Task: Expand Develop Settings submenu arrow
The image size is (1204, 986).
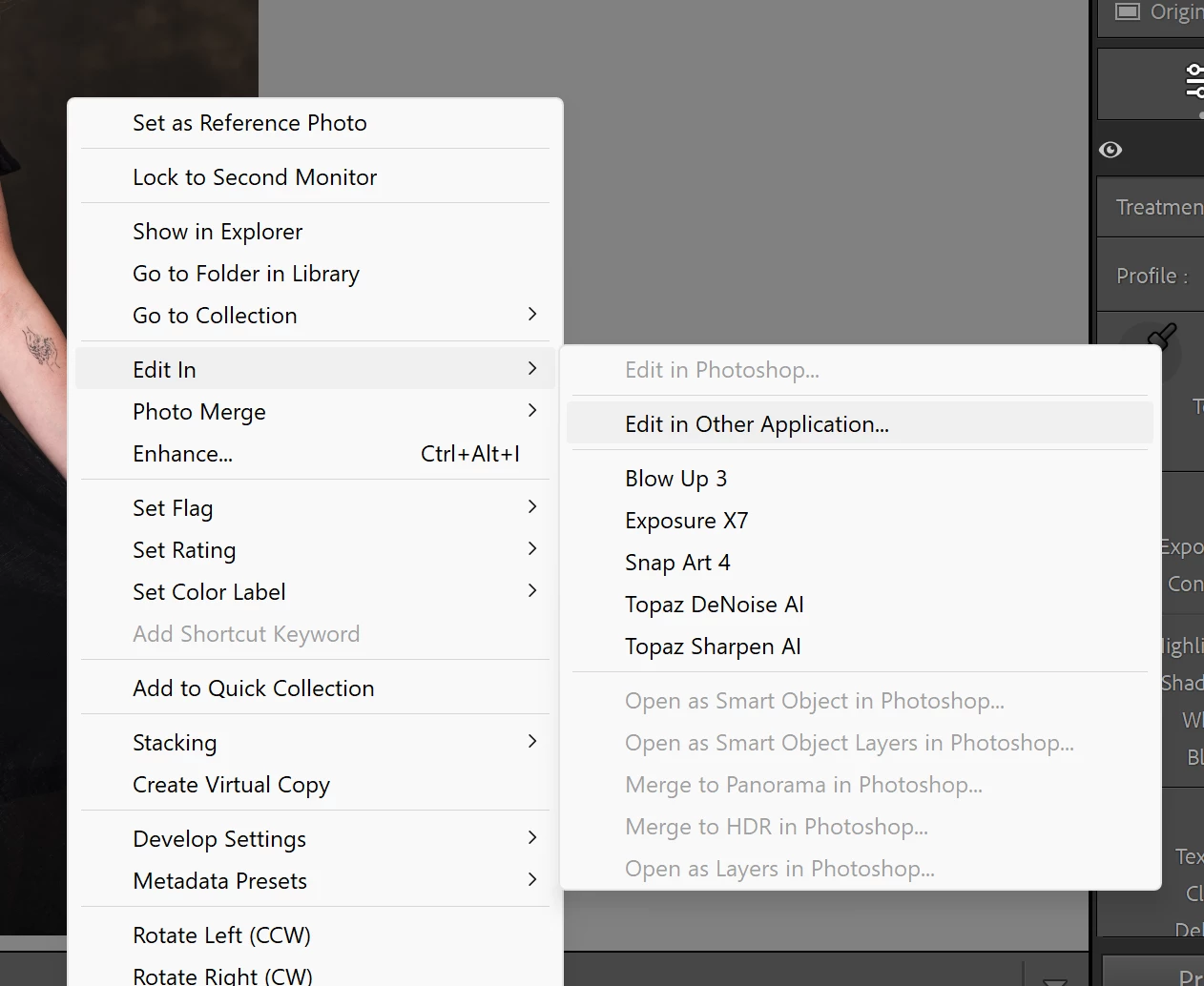Action: coord(532,837)
